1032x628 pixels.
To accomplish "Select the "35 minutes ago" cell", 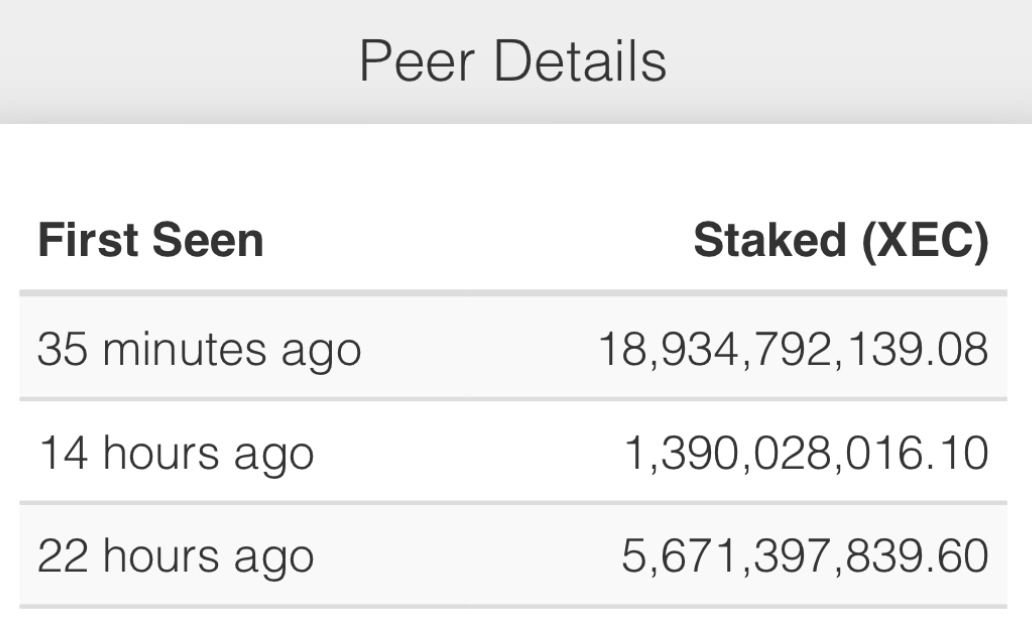I will 199,350.
